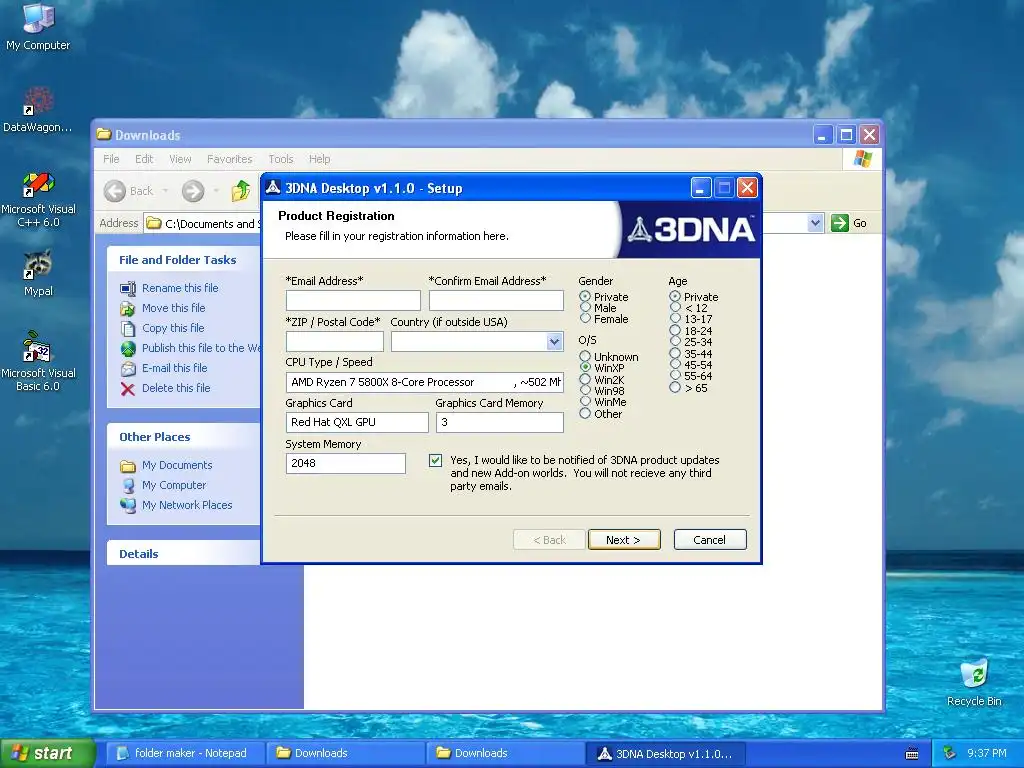The height and width of the screenshot is (768, 1024).
Task: Click the Back arrow in Downloads window
Action: click(115, 191)
